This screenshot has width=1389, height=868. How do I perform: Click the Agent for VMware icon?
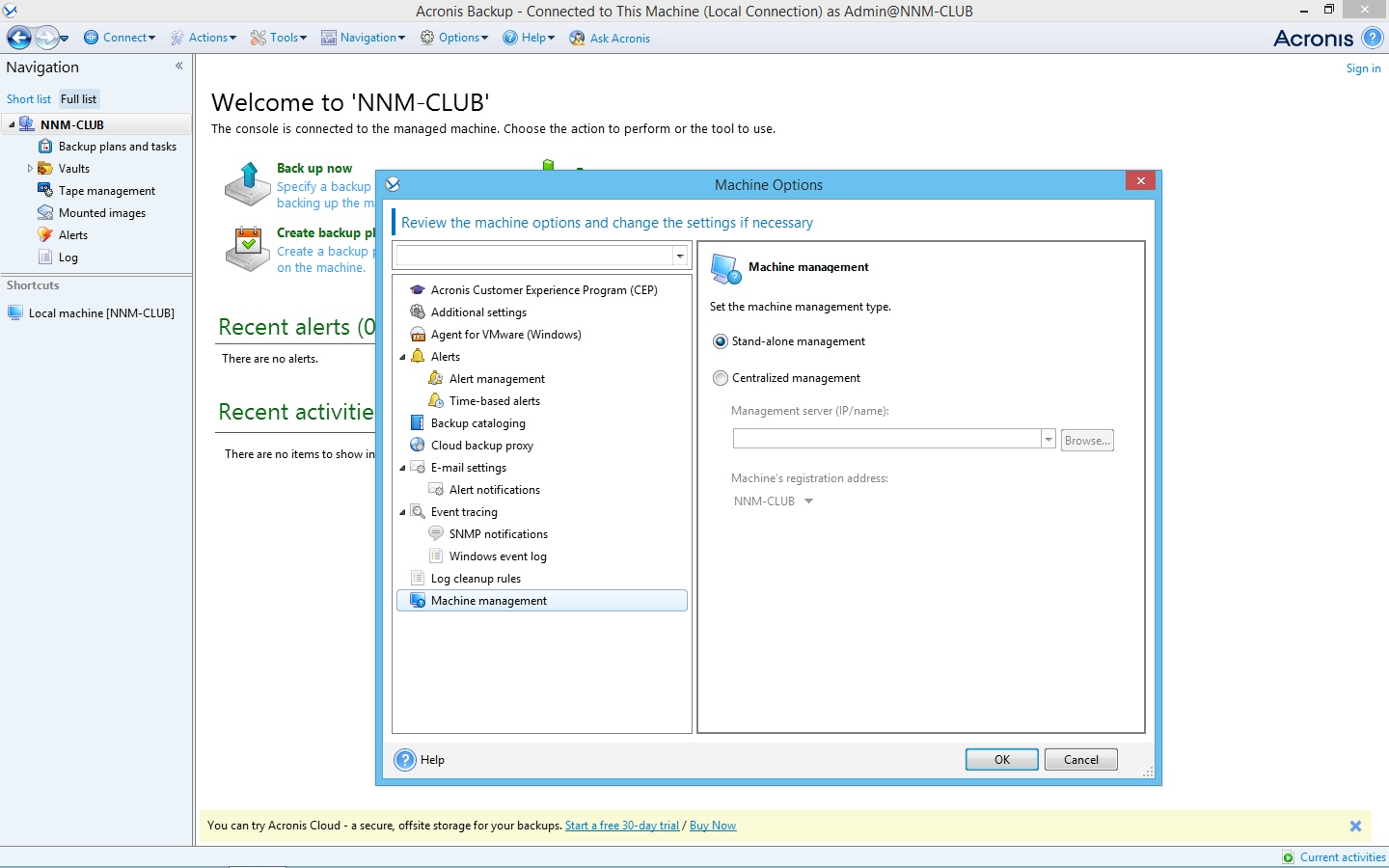418,335
